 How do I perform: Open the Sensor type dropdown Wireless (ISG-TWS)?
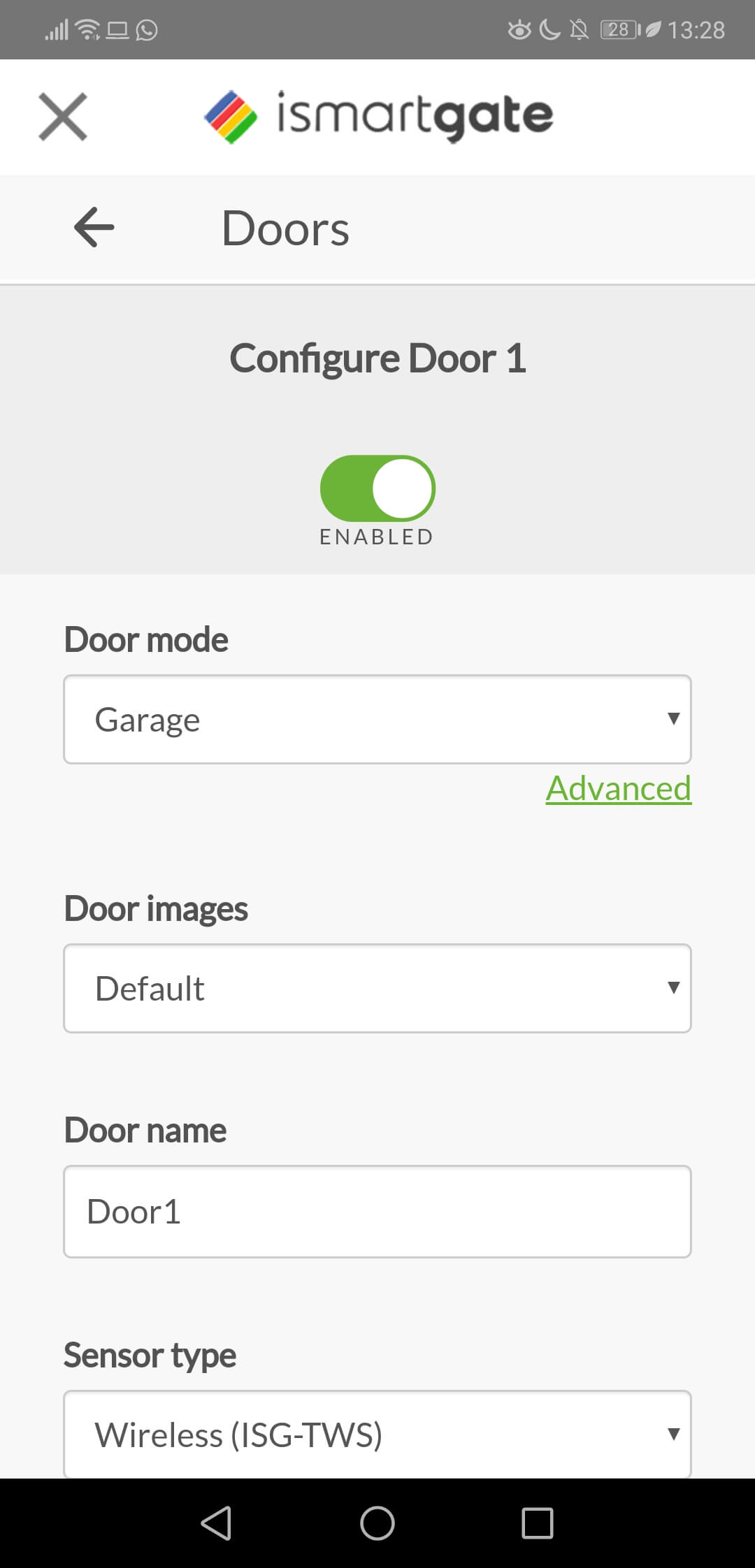coord(377,1434)
